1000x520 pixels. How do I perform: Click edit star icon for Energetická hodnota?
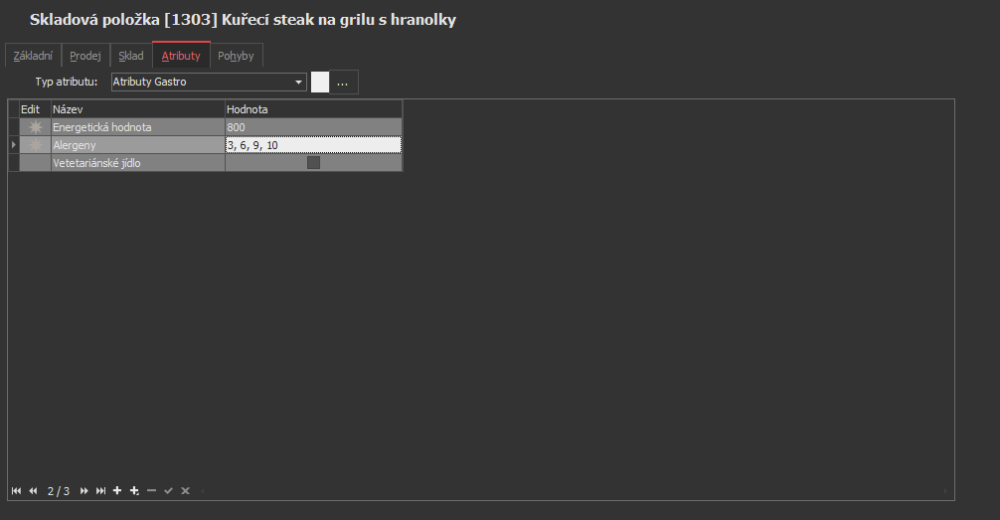click(x=36, y=128)
